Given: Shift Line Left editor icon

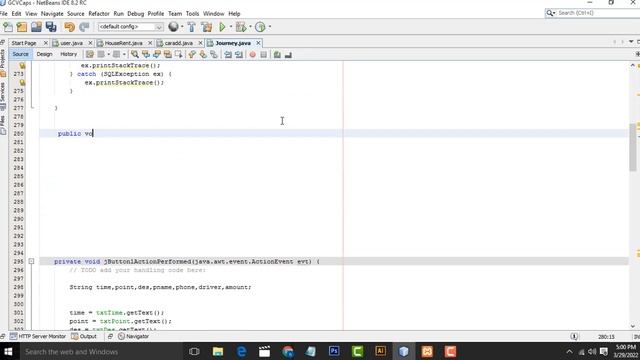Looking at the screenshot, I should [228, 55].
